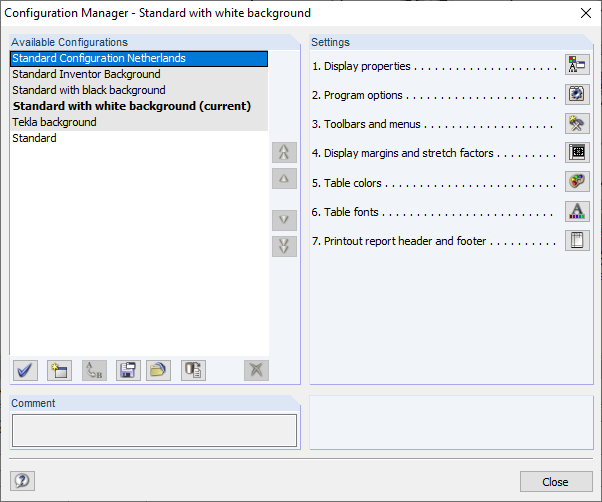602x502 pixels.
Task: Click the import/export configuration icon
Action: coord(193,370)
